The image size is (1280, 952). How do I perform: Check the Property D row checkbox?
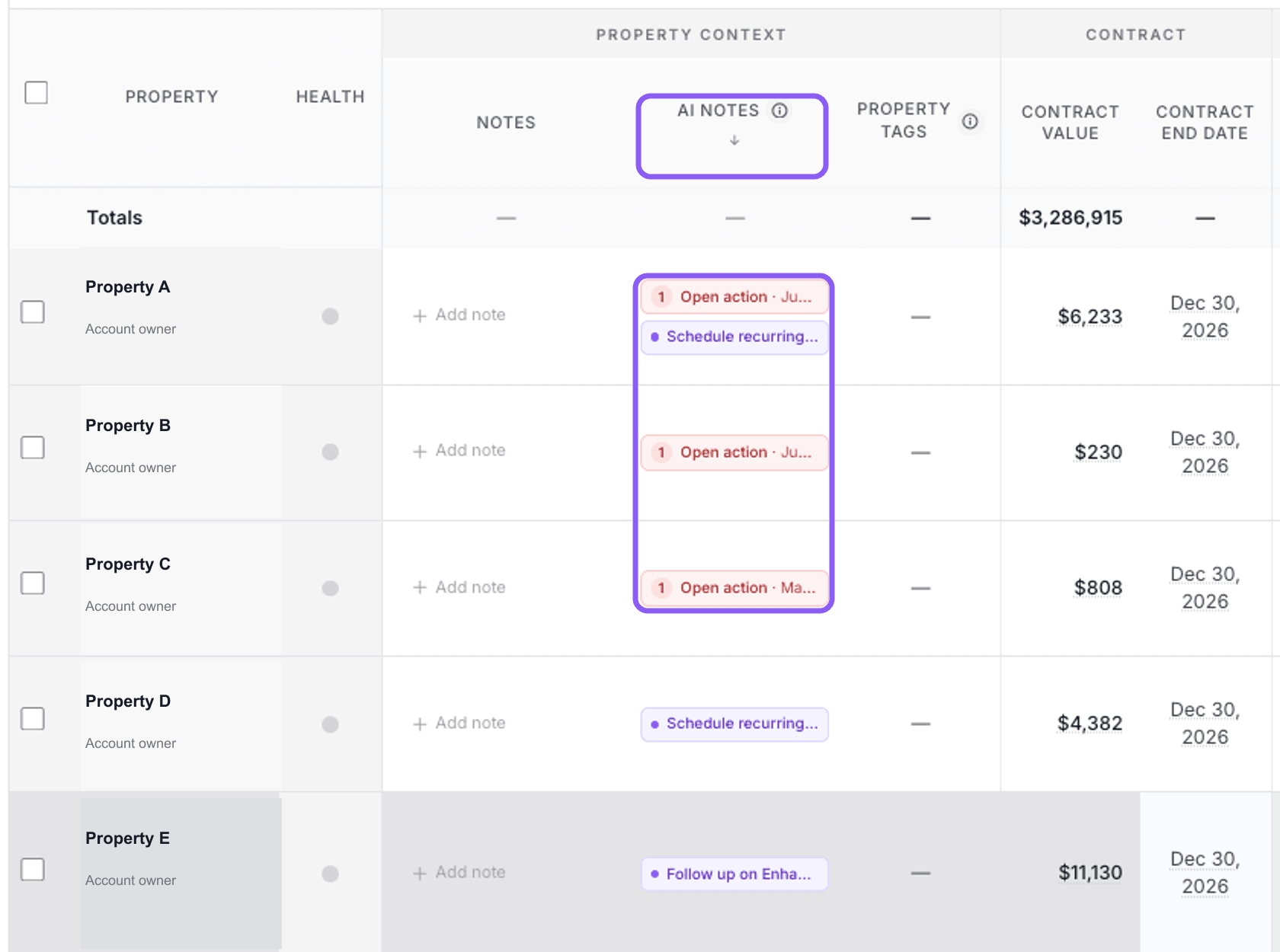click(32, 718)
